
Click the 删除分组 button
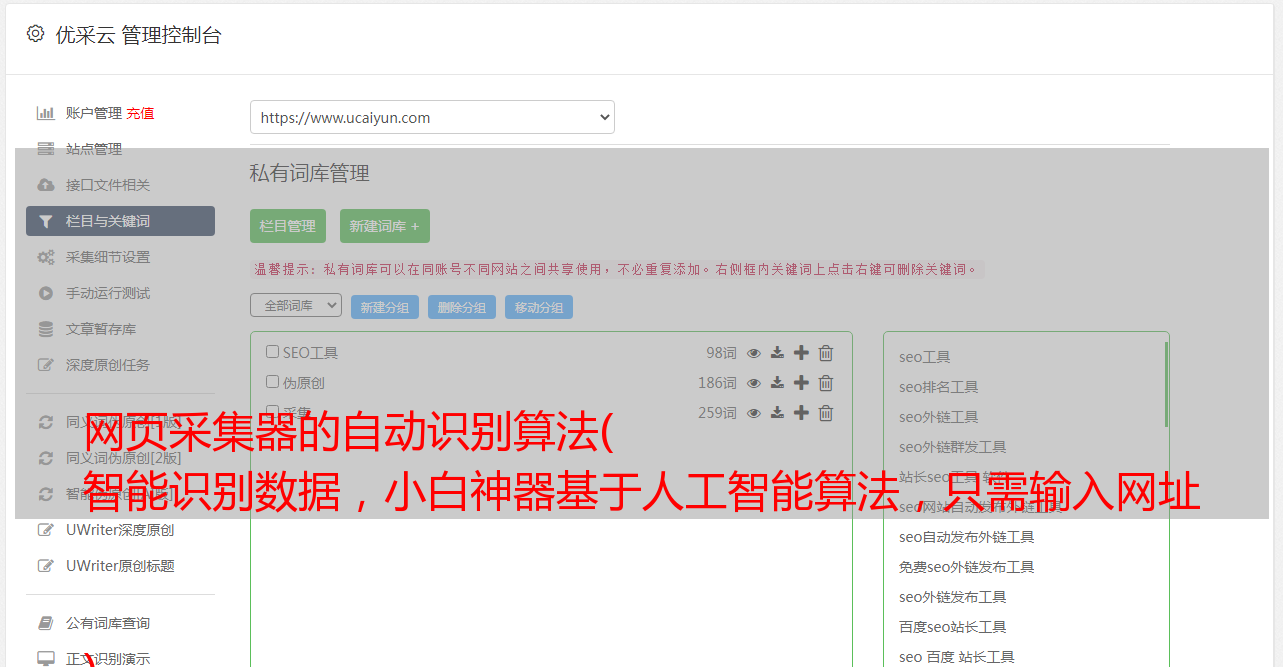[462, 307]
